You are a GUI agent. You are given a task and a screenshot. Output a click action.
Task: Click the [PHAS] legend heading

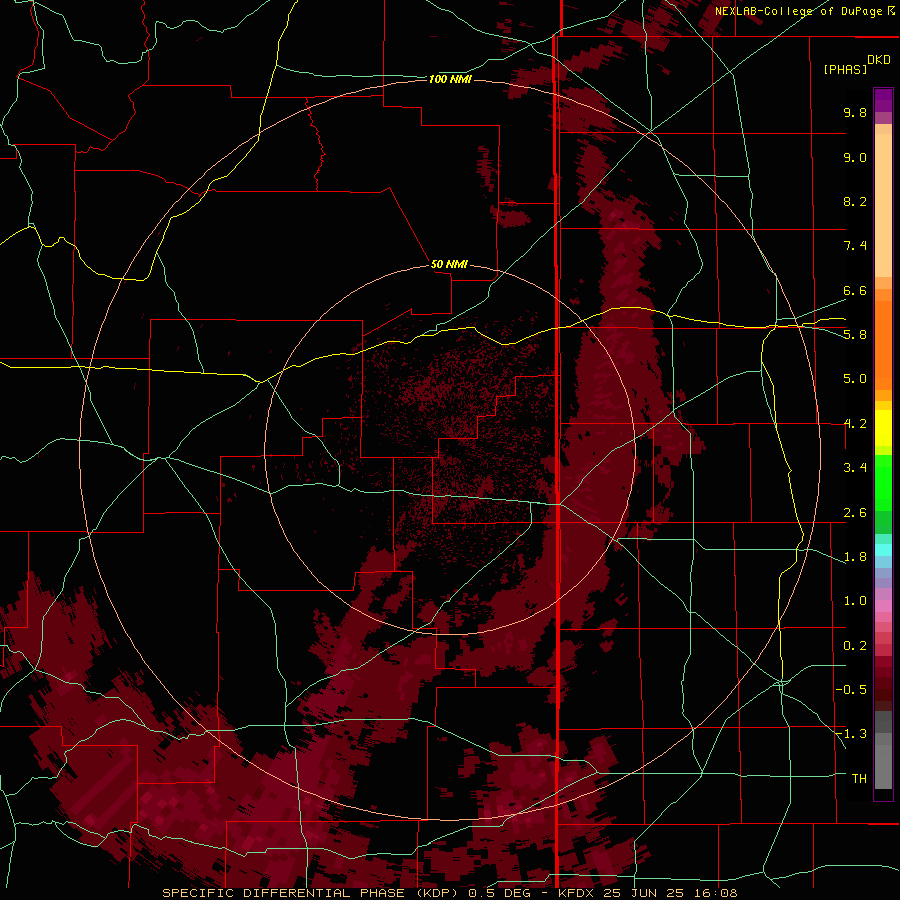pos(845,69)
